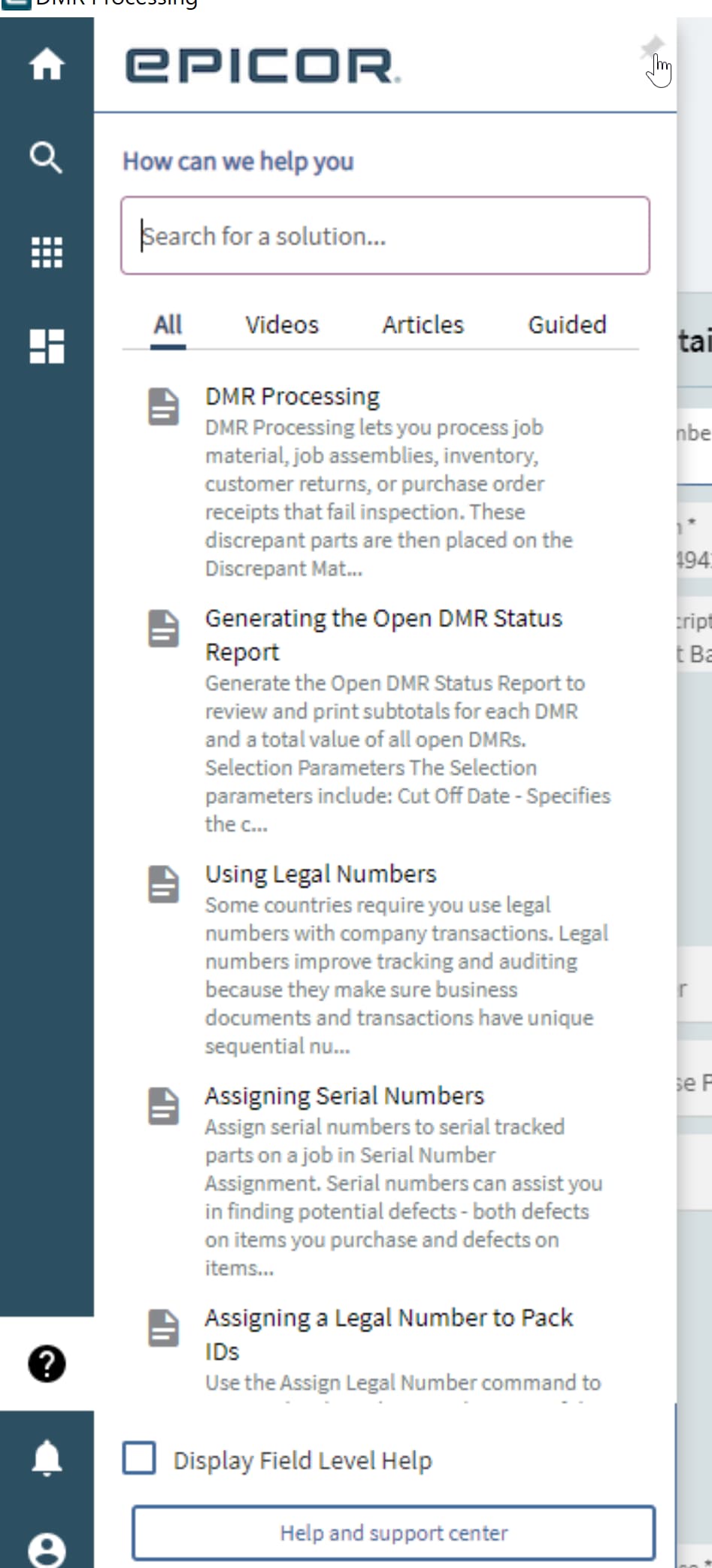Open Assigning a Legal Number to Pack IDs
This screenshot has width=712, height=1568.
[x=389, y=1334]
